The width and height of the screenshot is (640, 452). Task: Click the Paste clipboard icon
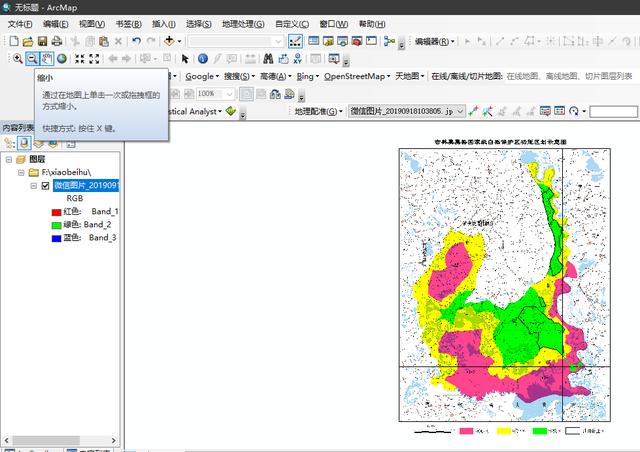point(104,41)
